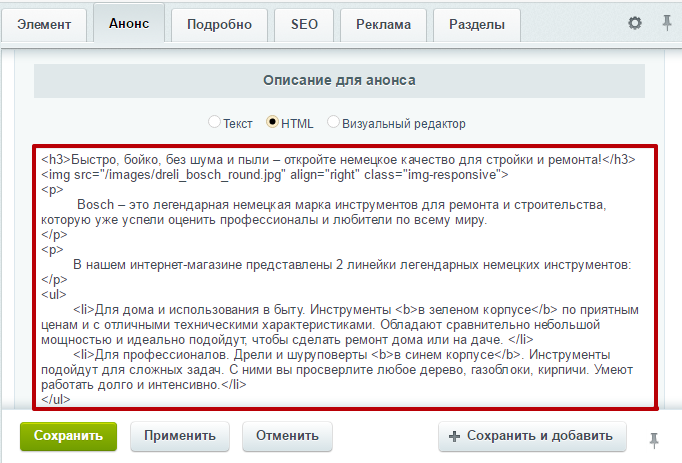Viewport: 682px width, 463px height.
Task: Go to the SEO tab
Action: [304, 25]
